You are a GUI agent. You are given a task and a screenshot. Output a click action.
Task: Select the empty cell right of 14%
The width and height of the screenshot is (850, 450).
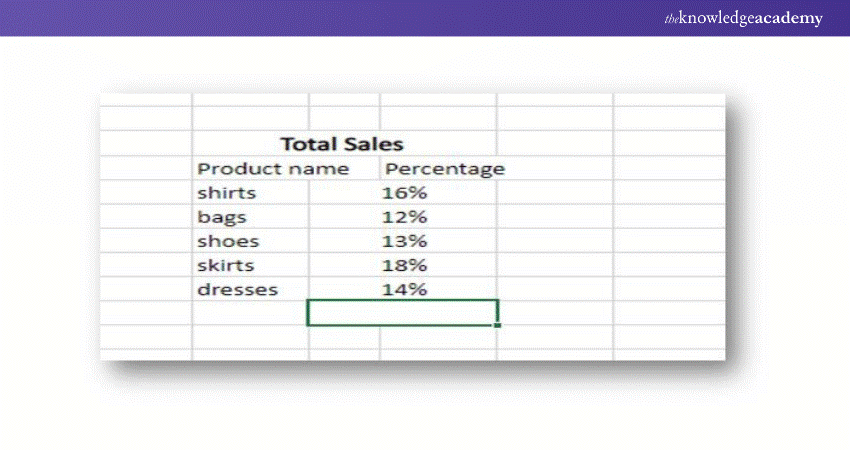point(555,289)
